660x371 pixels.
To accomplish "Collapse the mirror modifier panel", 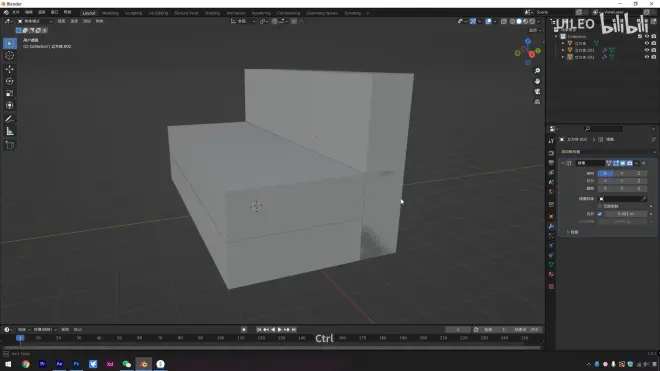I will (x=563, y=163).
